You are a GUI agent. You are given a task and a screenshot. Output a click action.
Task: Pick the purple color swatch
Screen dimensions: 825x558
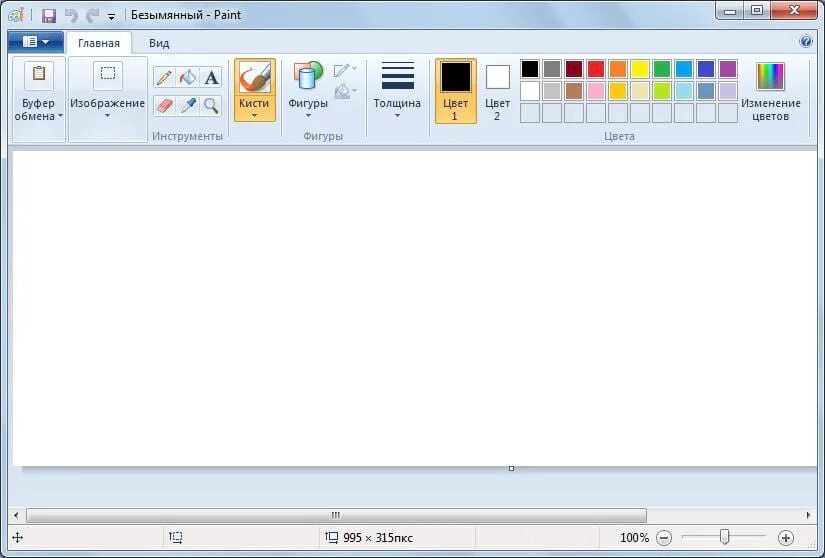728,69
